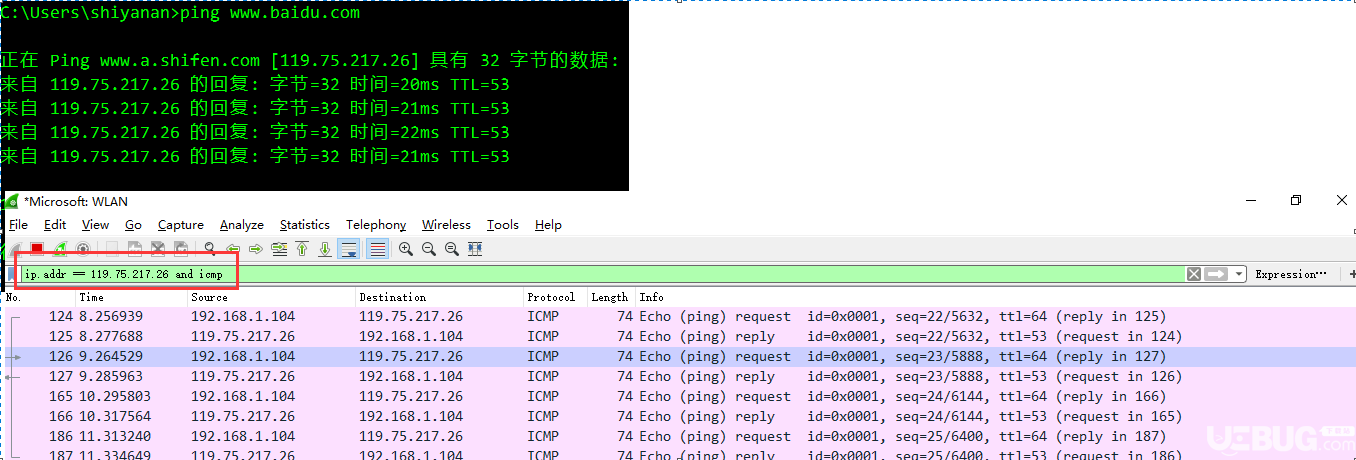Image resolution: width=1356 pixels, height=460 pixels.
Task: Maximize restore the Wireshark window
Action: tap(1296, 201)
